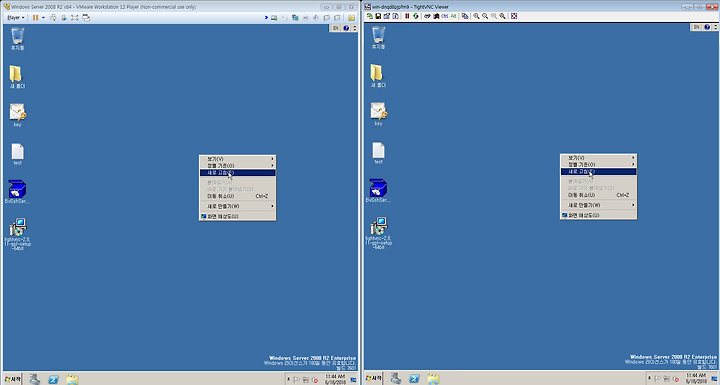Click highlighted Refresh entry in TightVNC context menu
720x385 pixels.
tap(598, 172)
